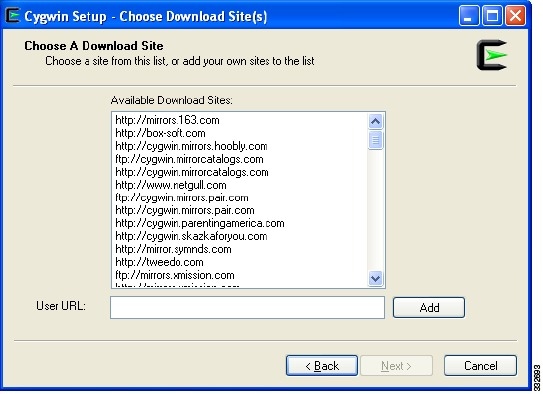Click the Add button
Screen dimensions: 543x394
coord(429,307)
